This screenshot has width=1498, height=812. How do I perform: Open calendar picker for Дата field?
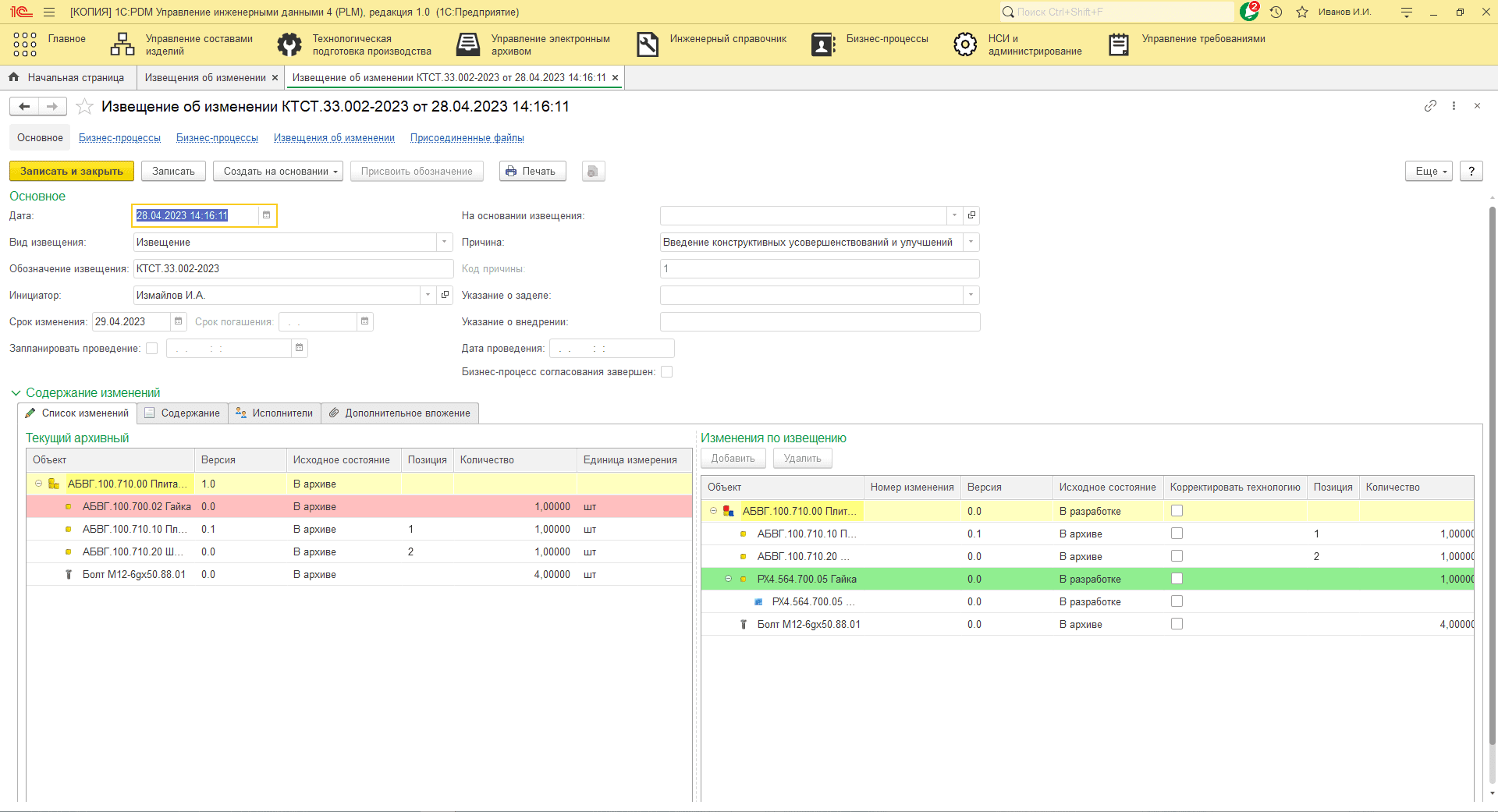coord(266,215)
